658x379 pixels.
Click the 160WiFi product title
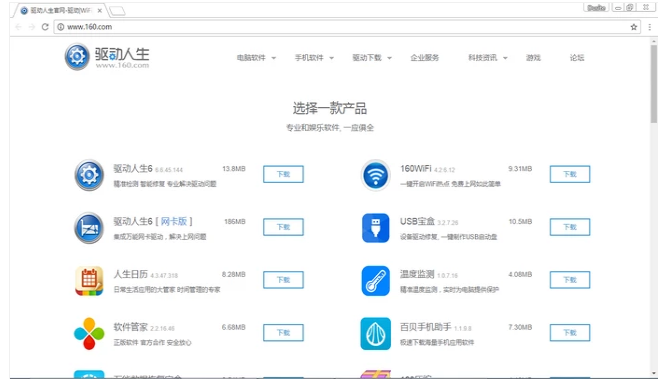[x=415, y=168]
